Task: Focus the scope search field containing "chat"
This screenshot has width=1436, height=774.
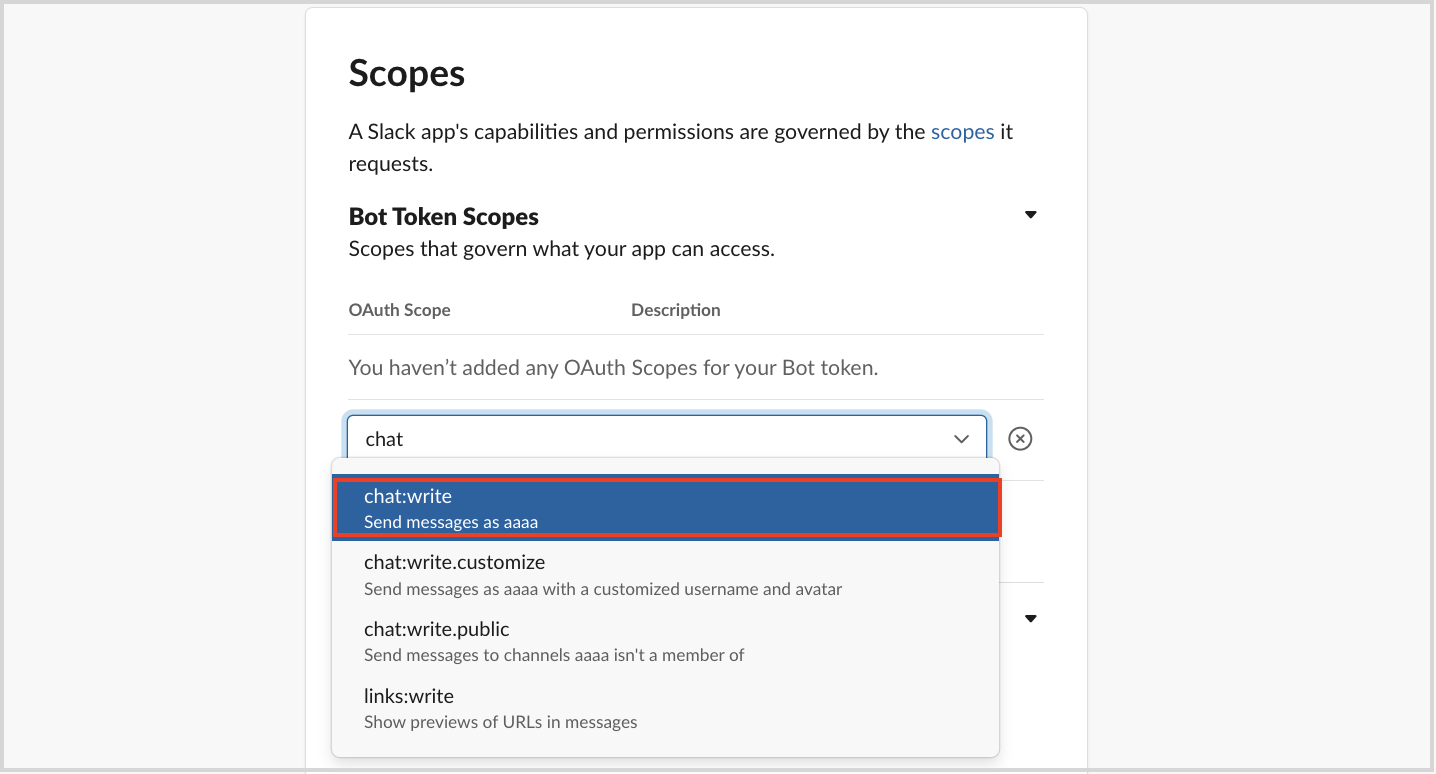Action: tap(667, 439)
